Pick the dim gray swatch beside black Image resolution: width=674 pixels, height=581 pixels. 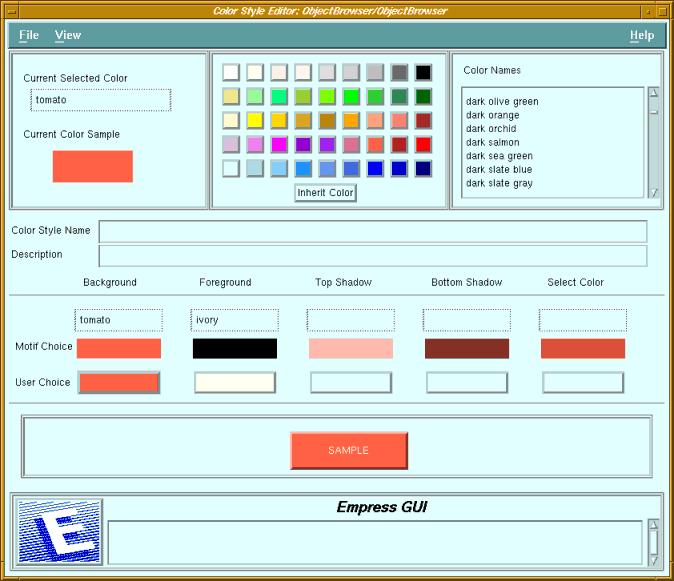(x=399, y=73)
